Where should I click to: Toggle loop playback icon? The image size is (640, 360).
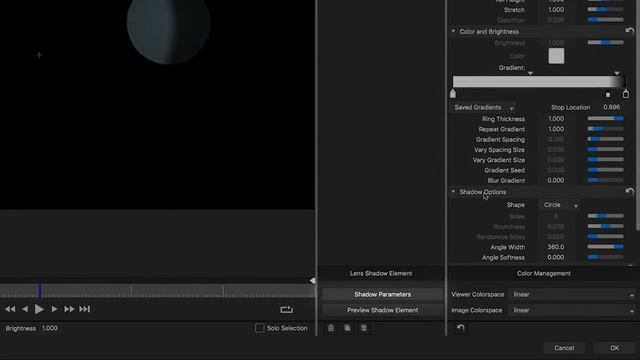287,310
